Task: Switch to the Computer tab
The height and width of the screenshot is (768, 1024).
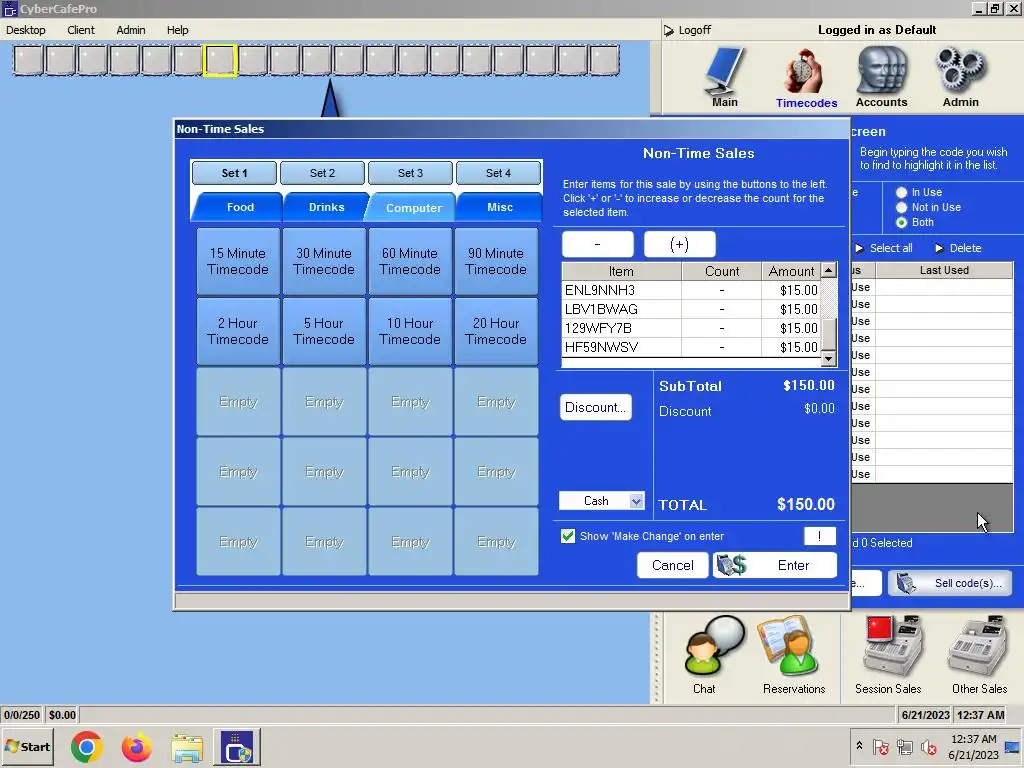Action: pos(413,208)
